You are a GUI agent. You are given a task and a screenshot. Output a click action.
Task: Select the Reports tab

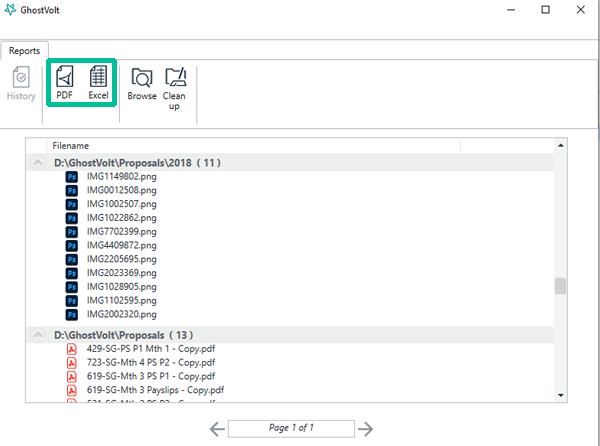click(x=24, y=50)
